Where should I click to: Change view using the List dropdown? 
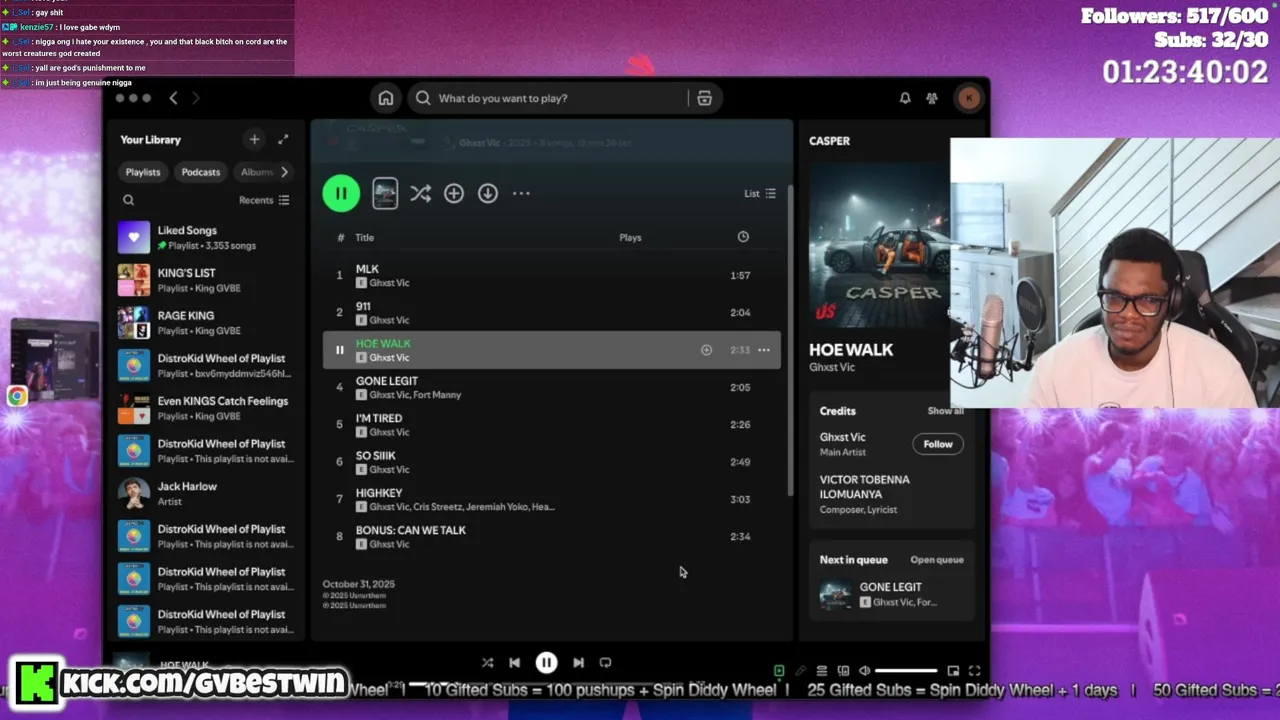(760, 193)
